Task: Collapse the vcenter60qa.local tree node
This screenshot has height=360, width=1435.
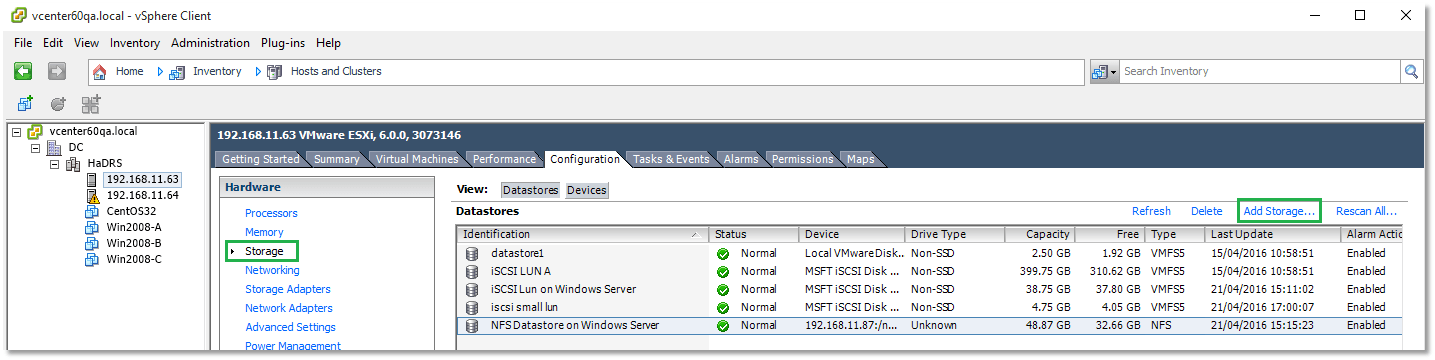Action: pos(17,131)
